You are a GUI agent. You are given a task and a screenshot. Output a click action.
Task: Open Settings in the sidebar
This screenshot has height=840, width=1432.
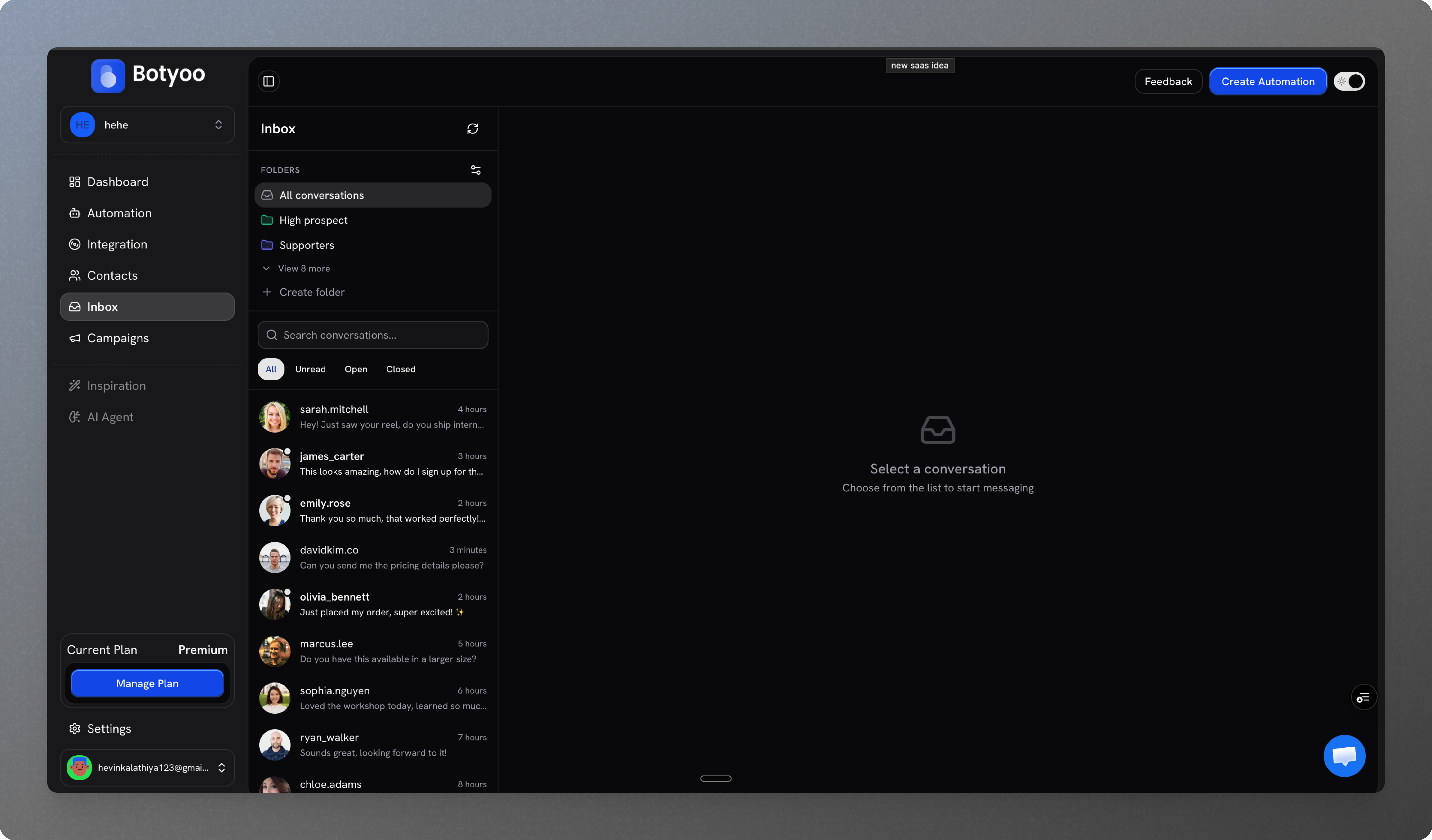point(147,729)
